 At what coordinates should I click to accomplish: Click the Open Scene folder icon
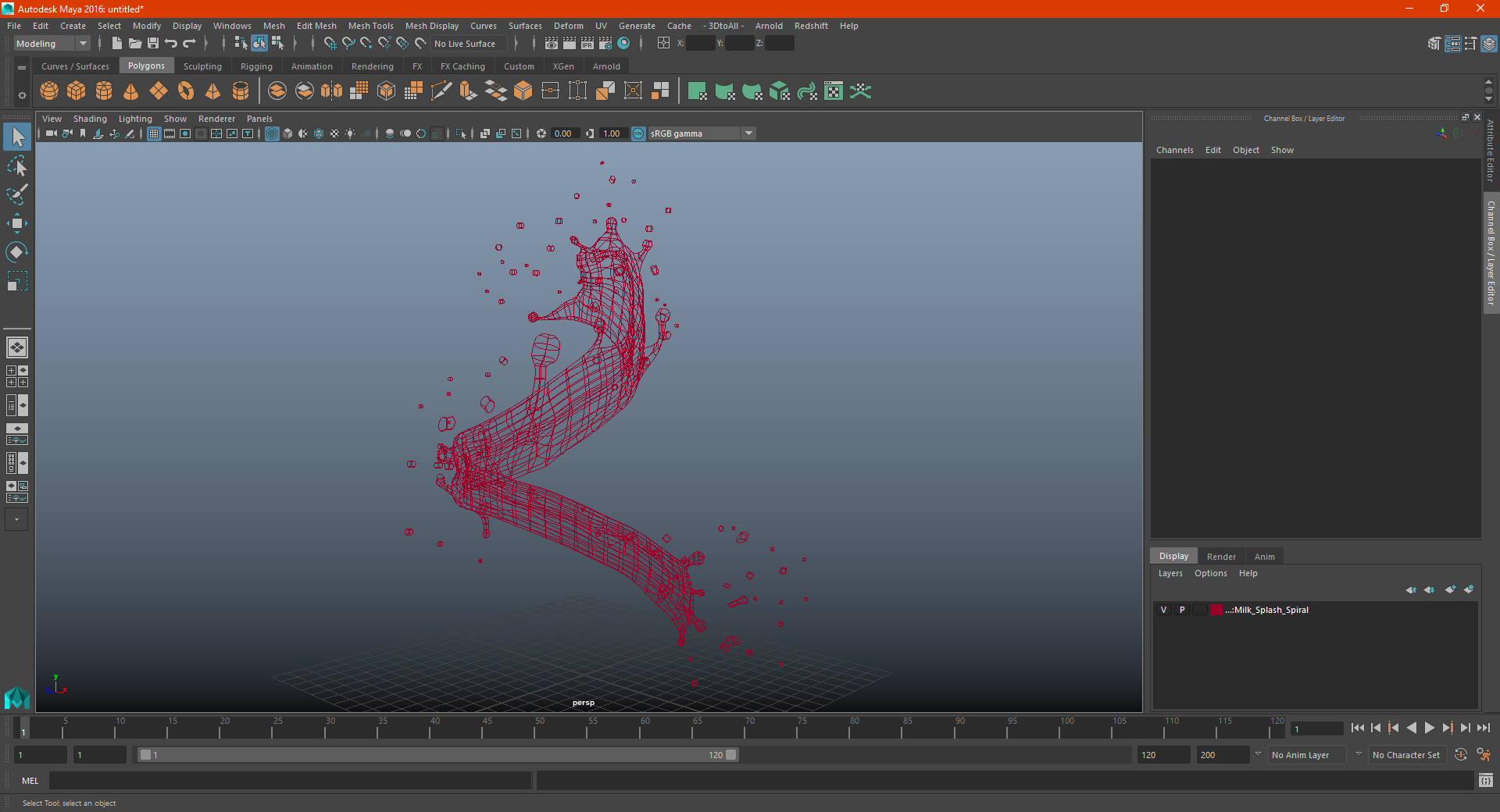click(x=135, y=44)
